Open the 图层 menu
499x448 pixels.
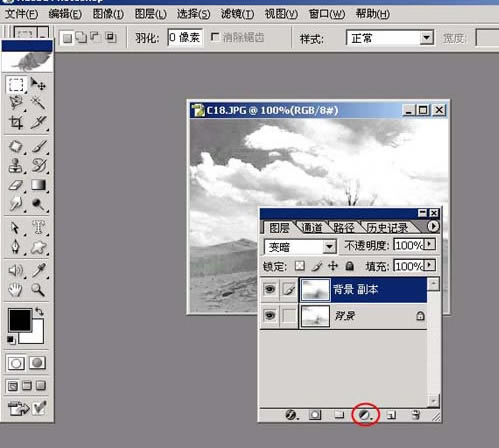pyautogui.click(x=151, y=14)
